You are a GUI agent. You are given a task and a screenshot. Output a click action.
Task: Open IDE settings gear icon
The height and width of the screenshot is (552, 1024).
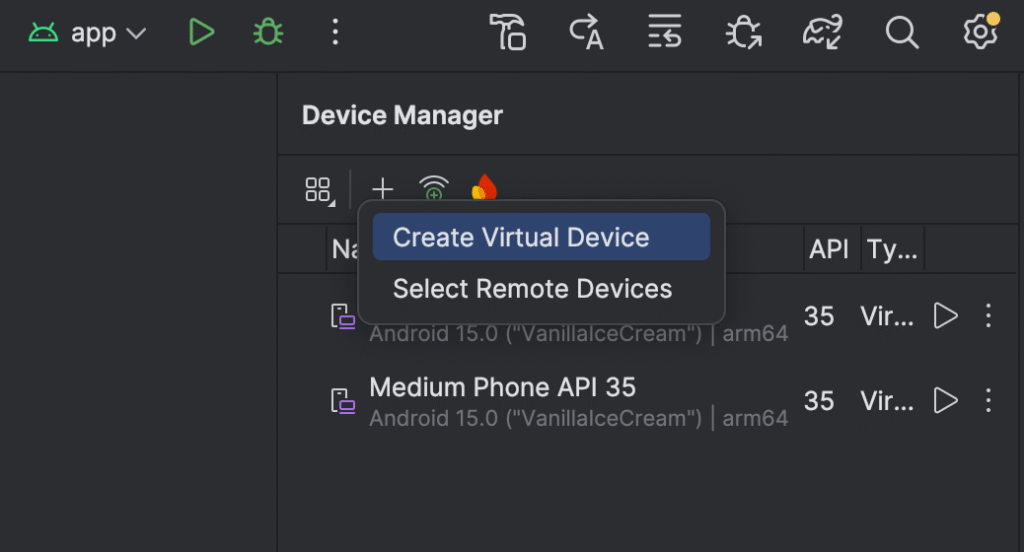980,33
